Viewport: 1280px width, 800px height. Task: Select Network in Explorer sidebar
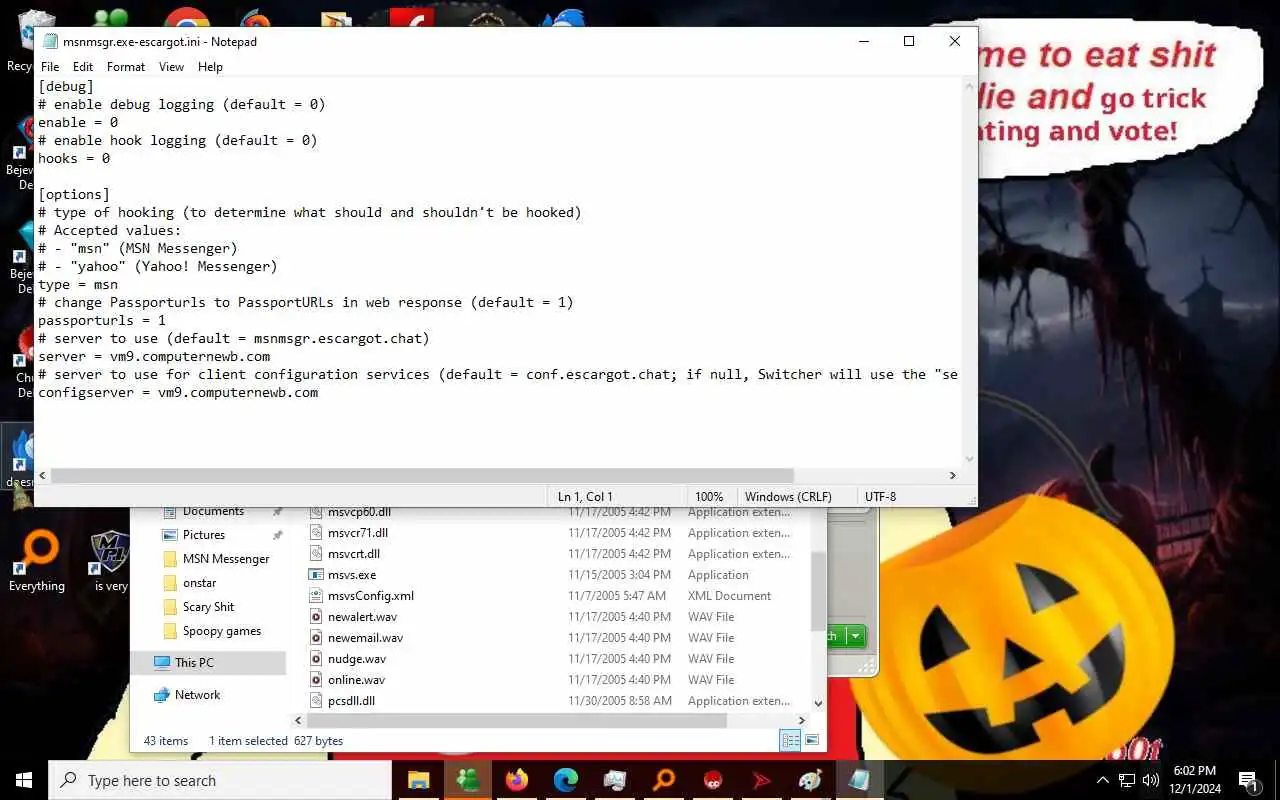click(197, 695)
